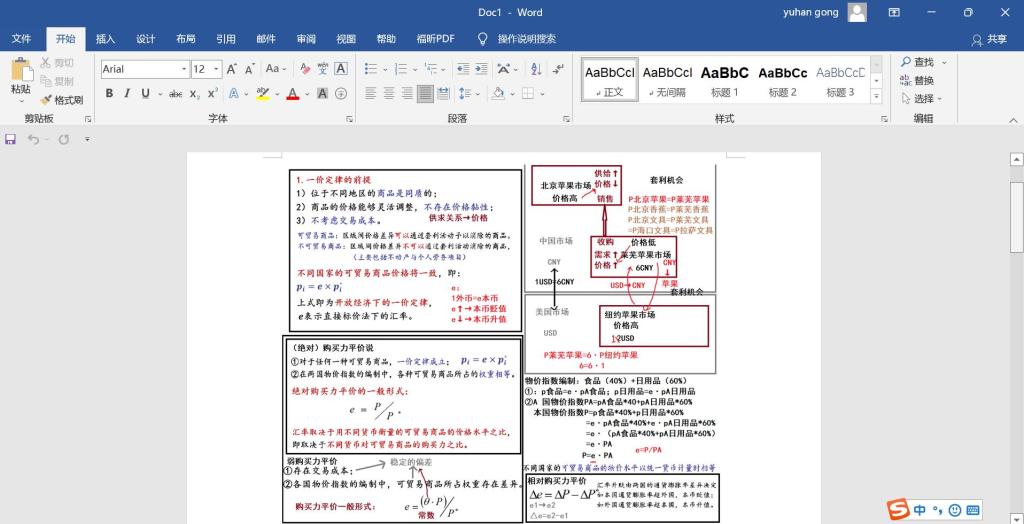Open the font size dropdown
Screen dimensions: 1024x524
click(x=216, y=69)
